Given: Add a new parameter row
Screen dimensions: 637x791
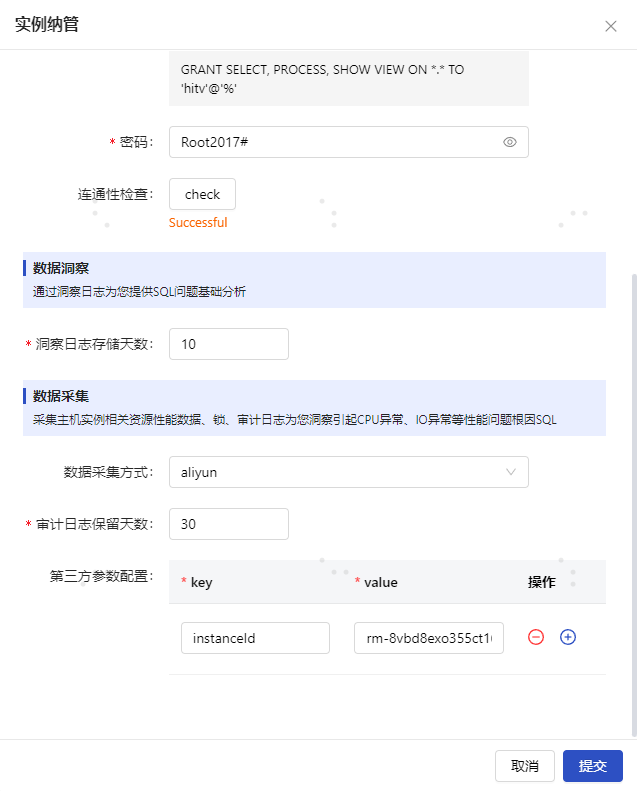Looking at the screenshot, I should [x=568, y=637].
